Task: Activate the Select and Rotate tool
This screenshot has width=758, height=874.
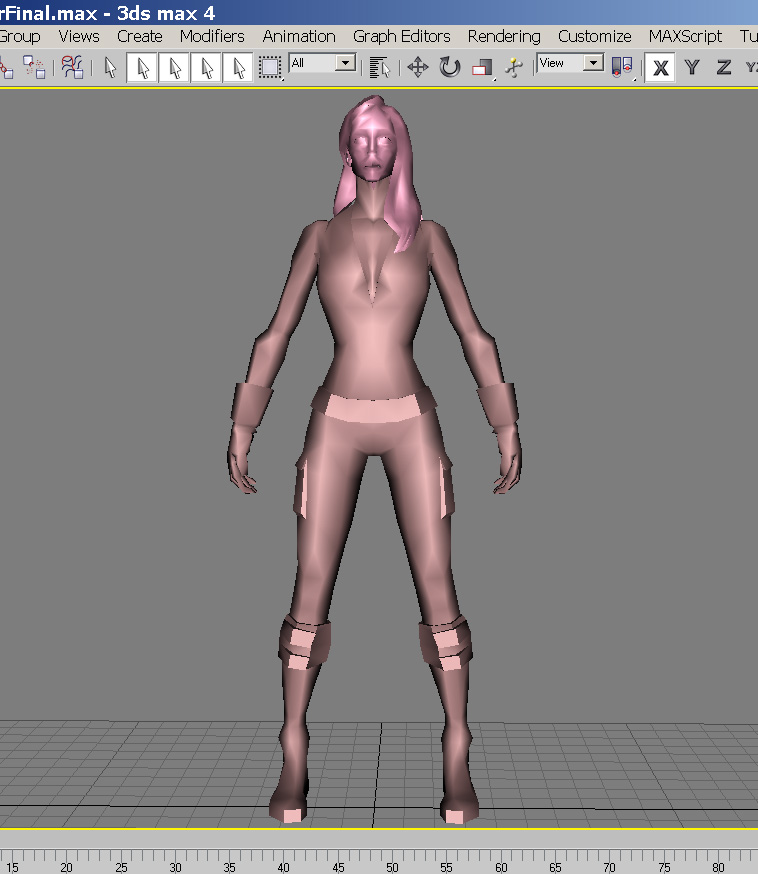Action: pos(450,67)
